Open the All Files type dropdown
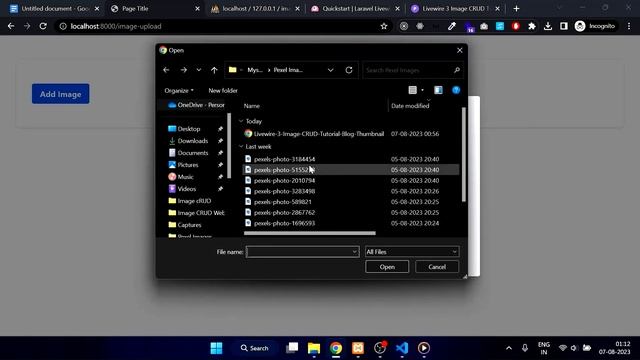This screenshot has height=360, width=640. pyautogui.click(x=412, y=252)
